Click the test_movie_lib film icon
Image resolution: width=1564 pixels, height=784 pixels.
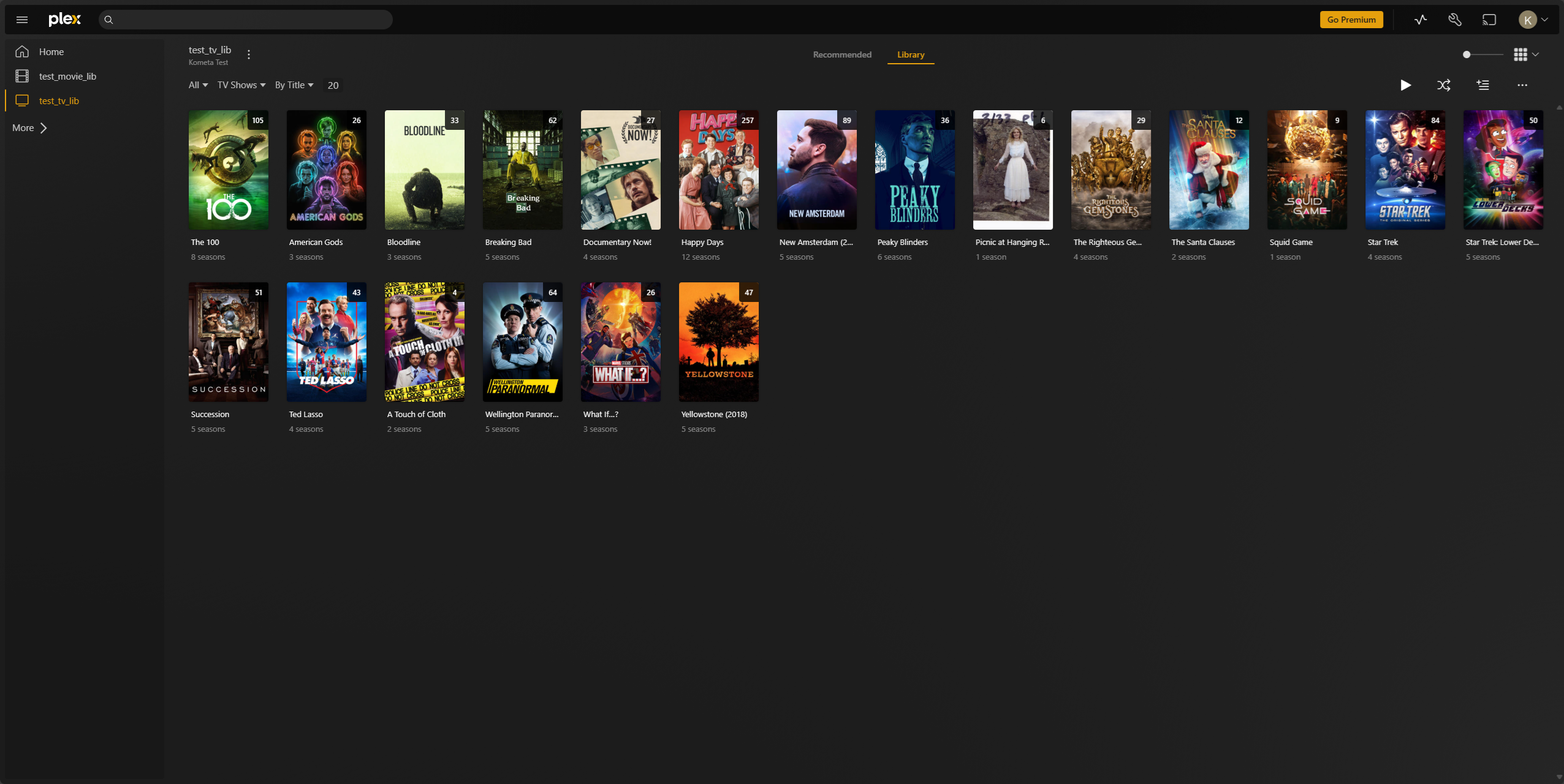click(22, 76)
